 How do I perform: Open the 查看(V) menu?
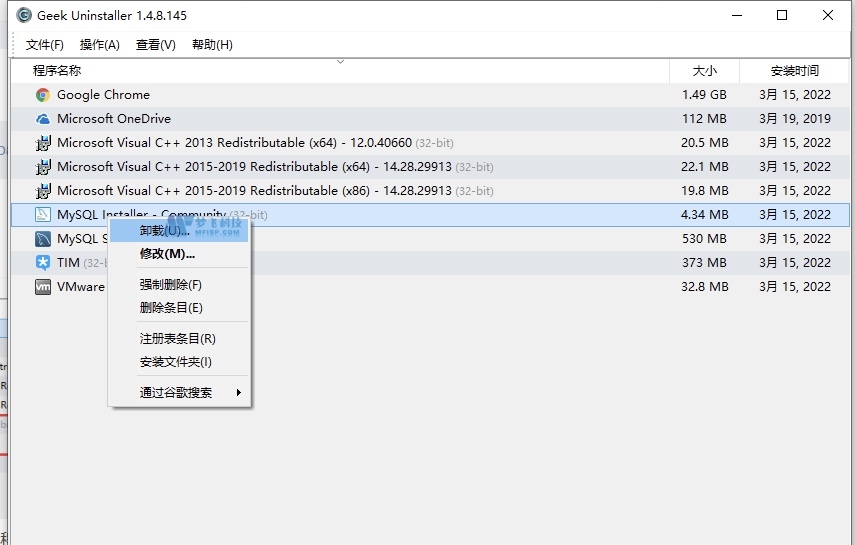coord(155,45)
